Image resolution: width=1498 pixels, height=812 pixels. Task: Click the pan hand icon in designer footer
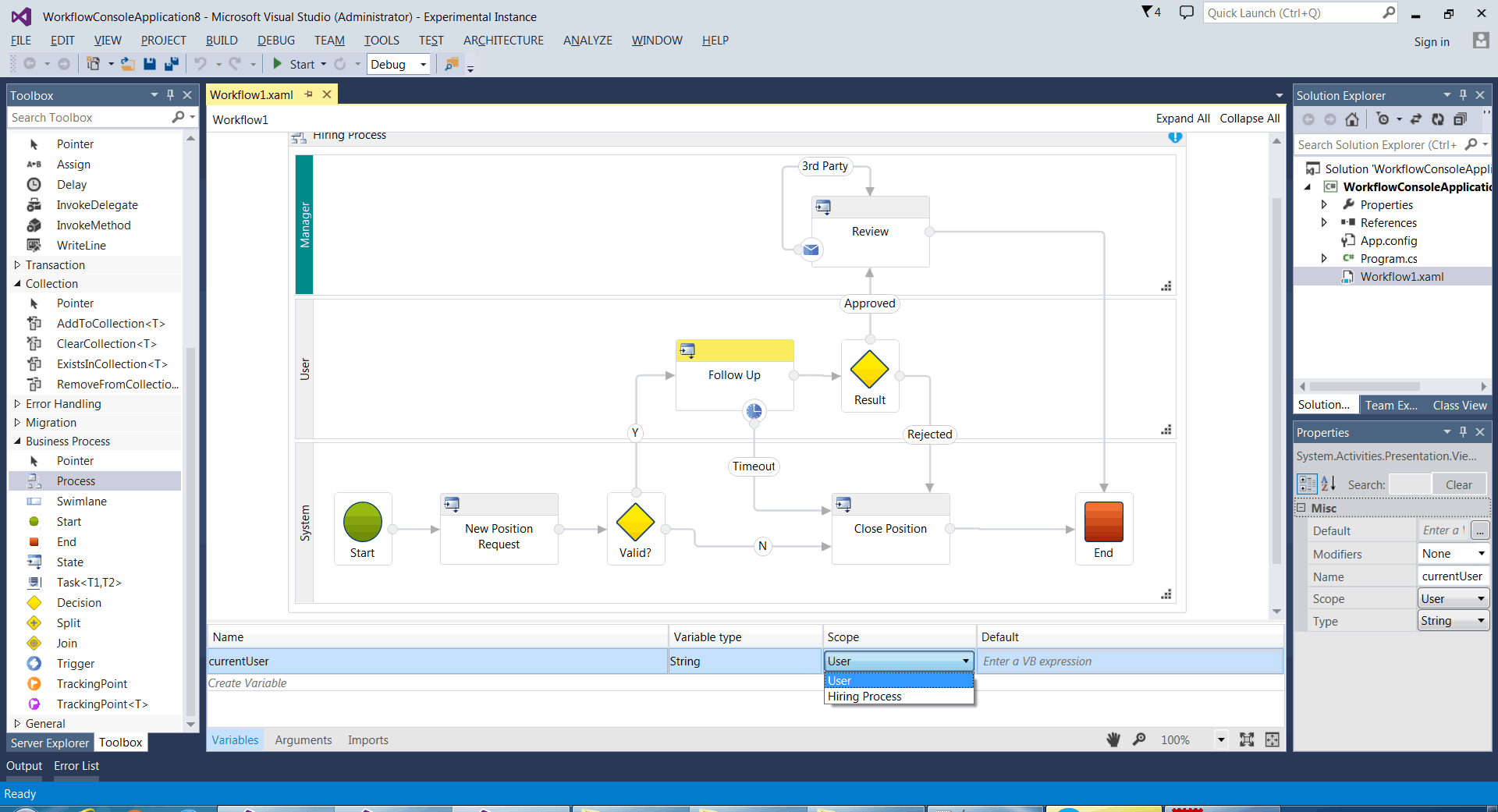point(1113,739)
